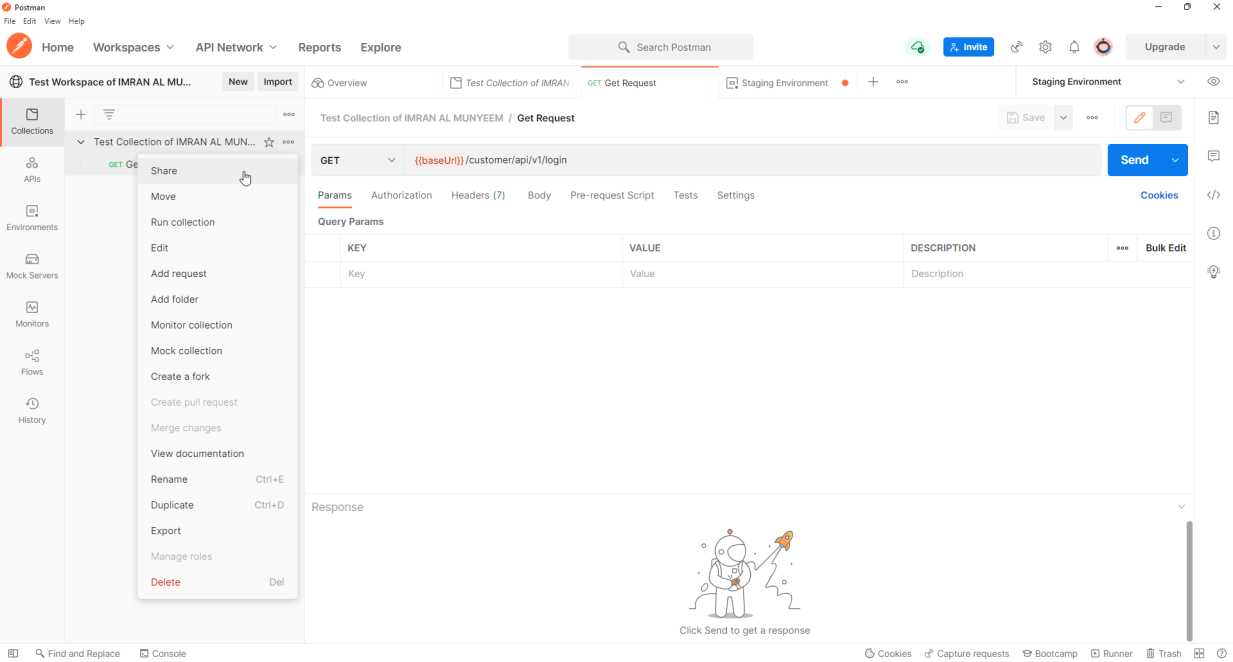The height and width of the screenshot is (662, 1233).
Task: Open the Upgrade dropdown arrow
Action: pos(1216,47)
